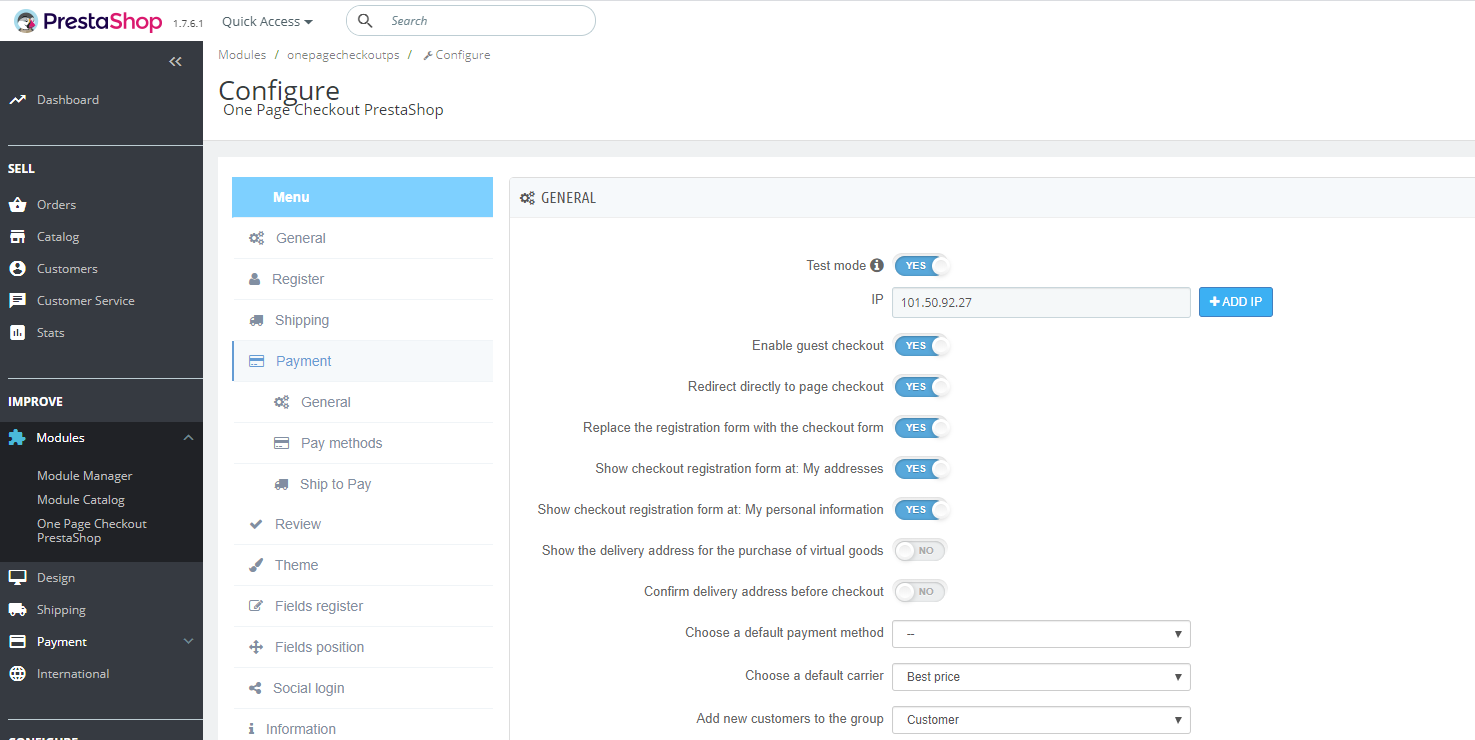Click the Social login share icon

(x=254, y=688)
